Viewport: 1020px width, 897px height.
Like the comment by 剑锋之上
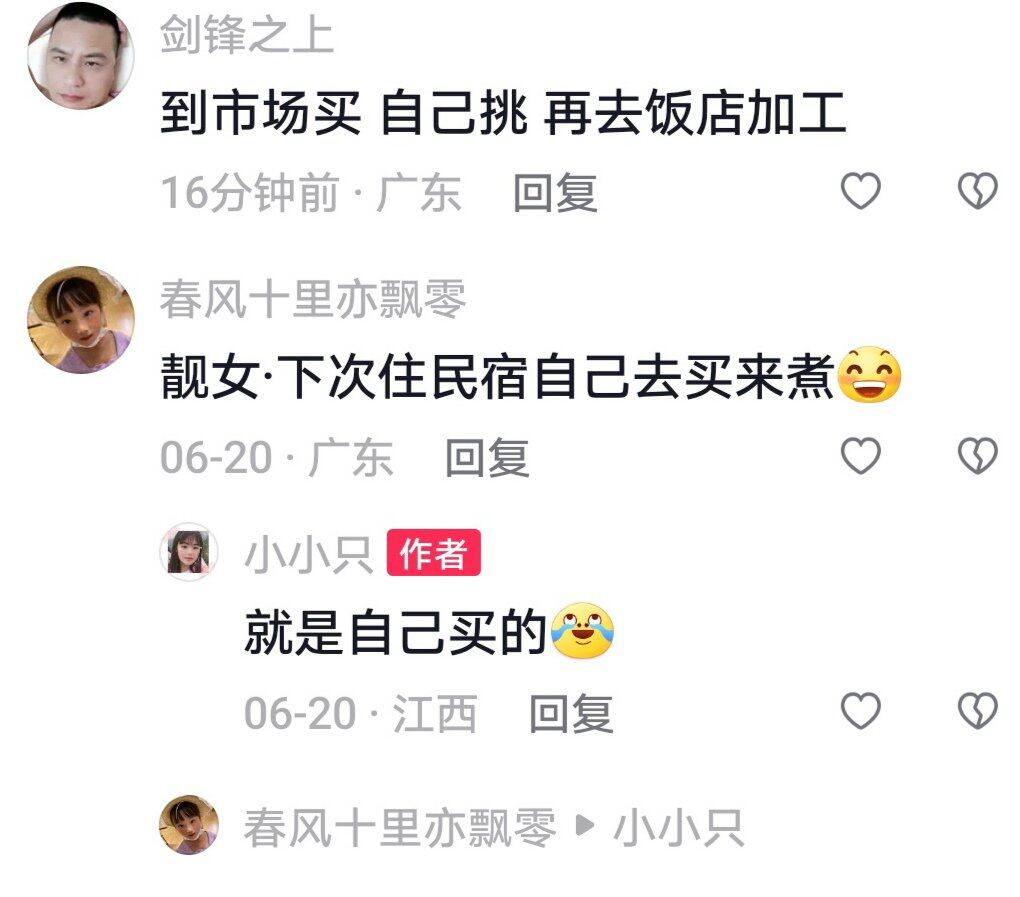(x=861, y=191)
